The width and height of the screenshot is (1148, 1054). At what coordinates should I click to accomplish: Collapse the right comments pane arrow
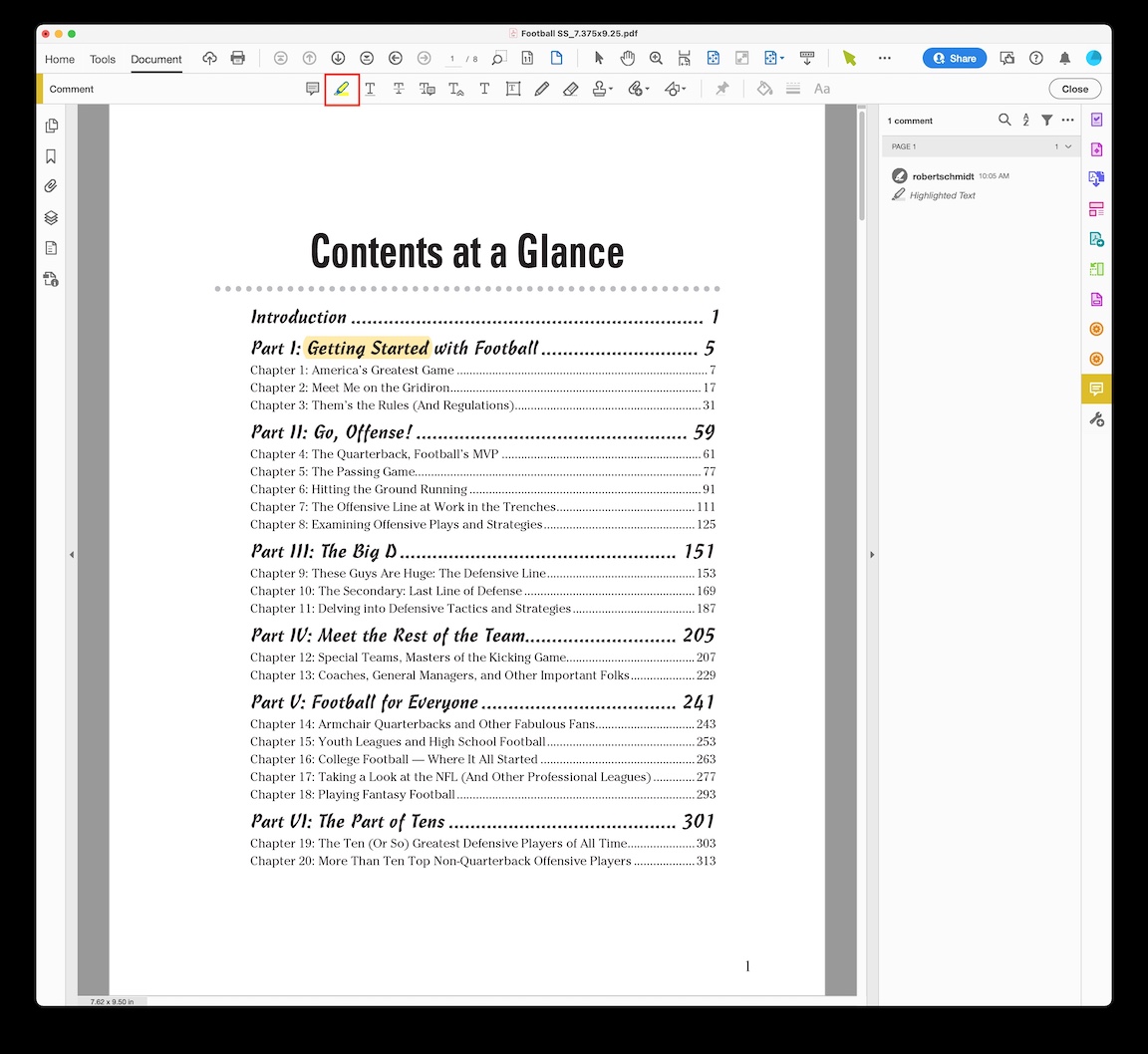pyautogui.click(x=872, y=555)
